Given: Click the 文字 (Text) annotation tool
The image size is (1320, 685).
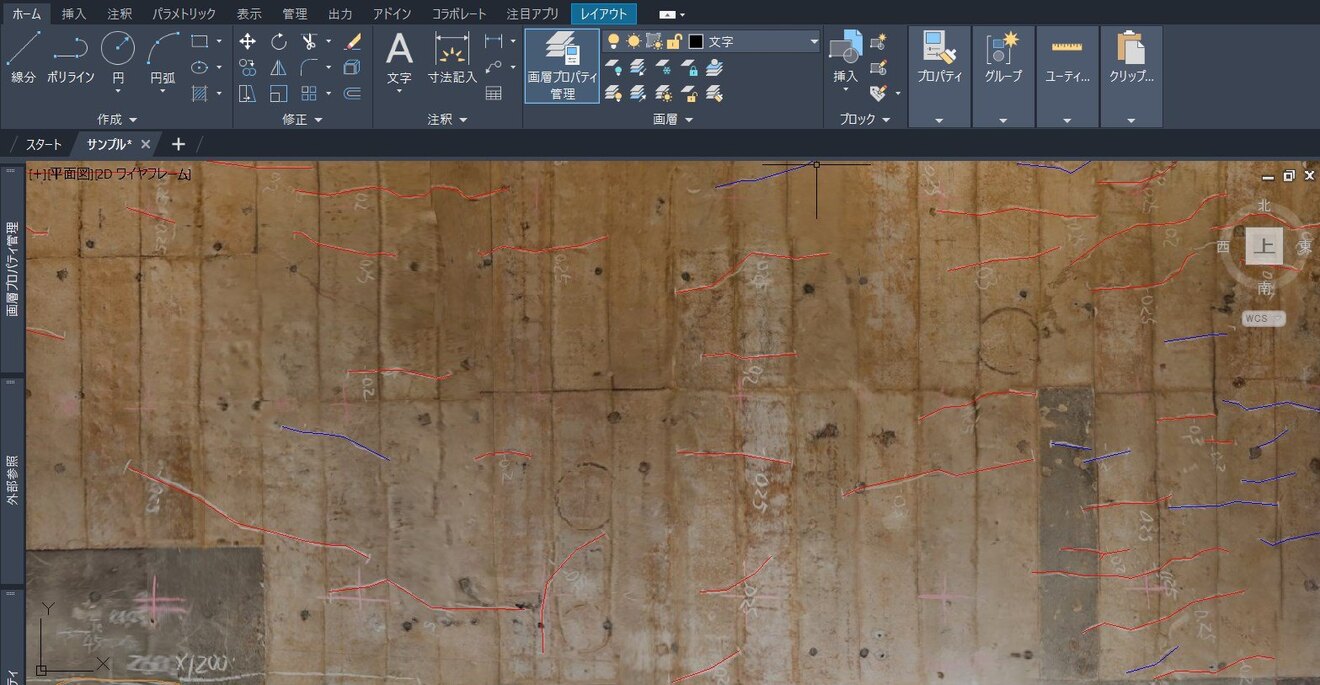Looking at the screenshot, I should (399, 56).
